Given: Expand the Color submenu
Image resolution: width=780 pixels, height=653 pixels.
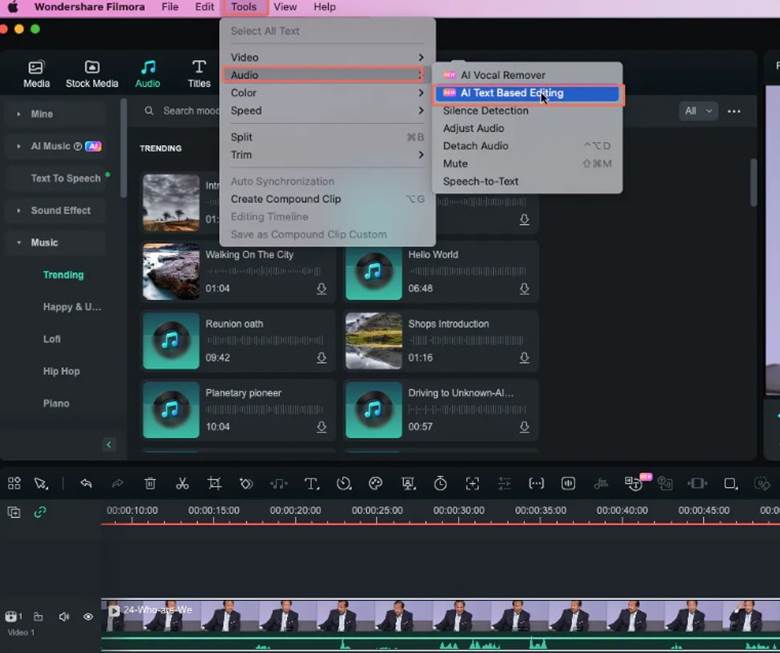Looking at the screenshot, I should pos(327,93).
